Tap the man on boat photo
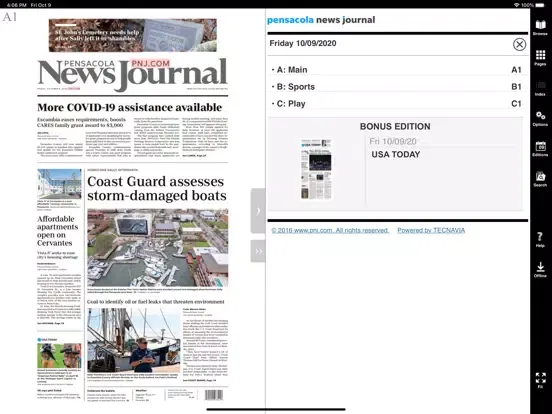552x414 pixels. pyautogui.click(x=134, y=340)
